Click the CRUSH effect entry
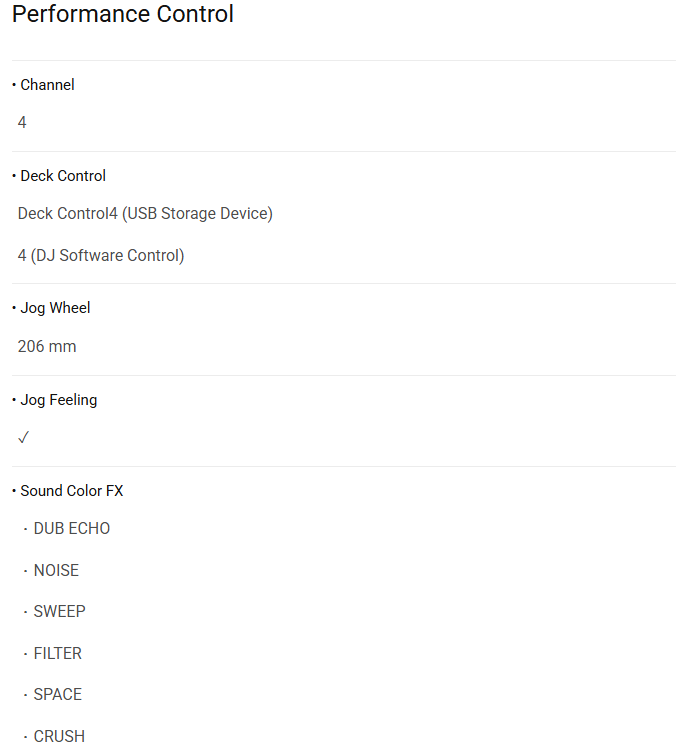Screen dimensions: 676x749 (59, 736)
